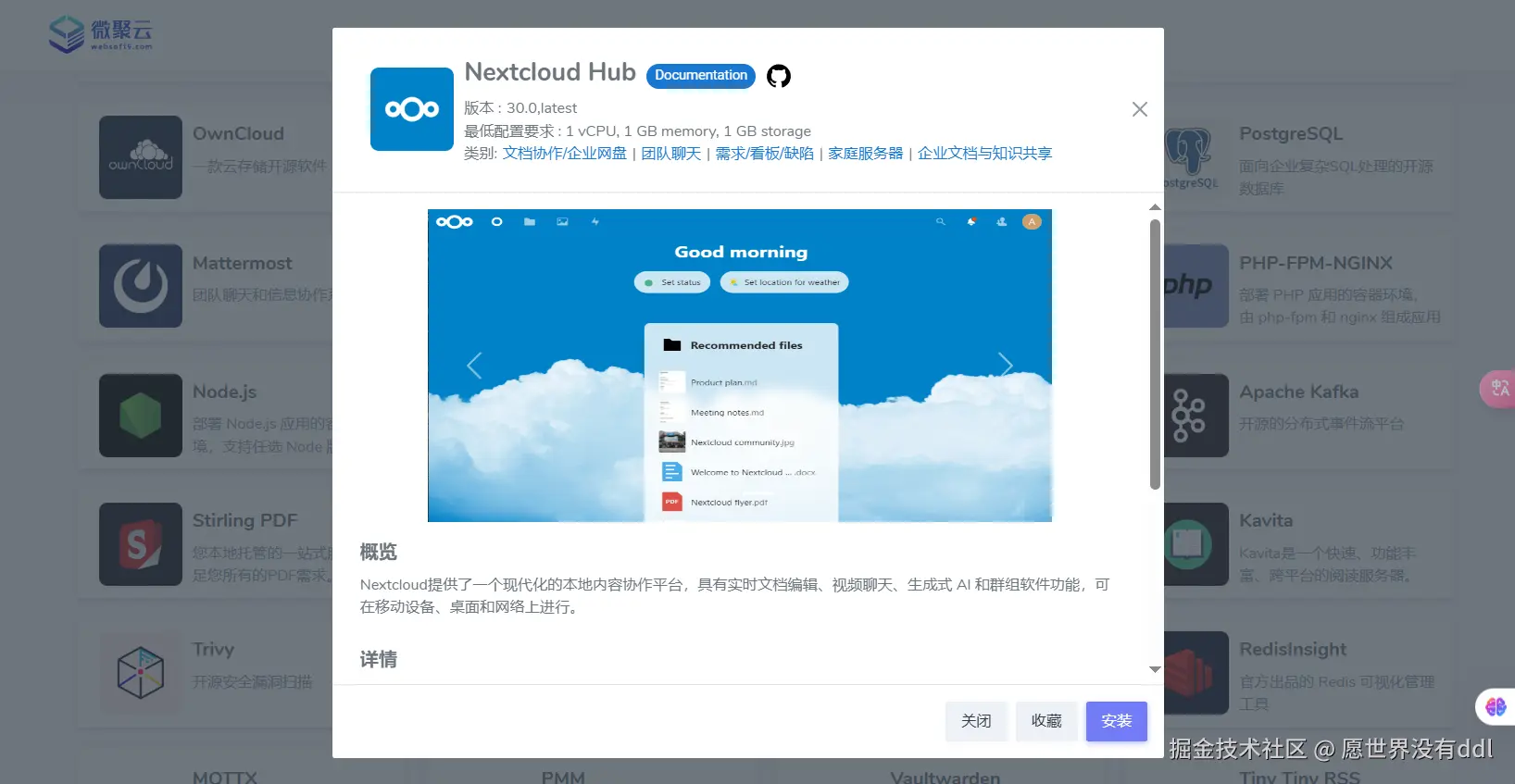Select the RedisInsight card title
The image size is (1515, 784).
coord(1293,650)
